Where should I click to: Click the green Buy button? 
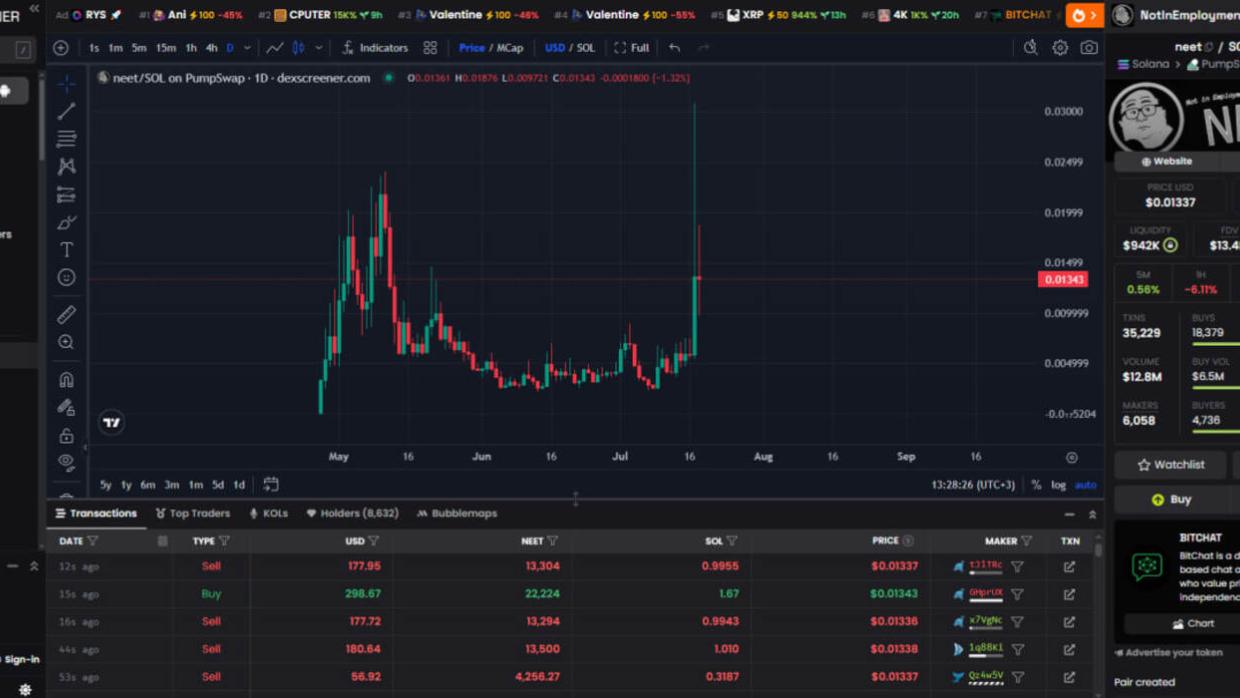coord(1171,499)
